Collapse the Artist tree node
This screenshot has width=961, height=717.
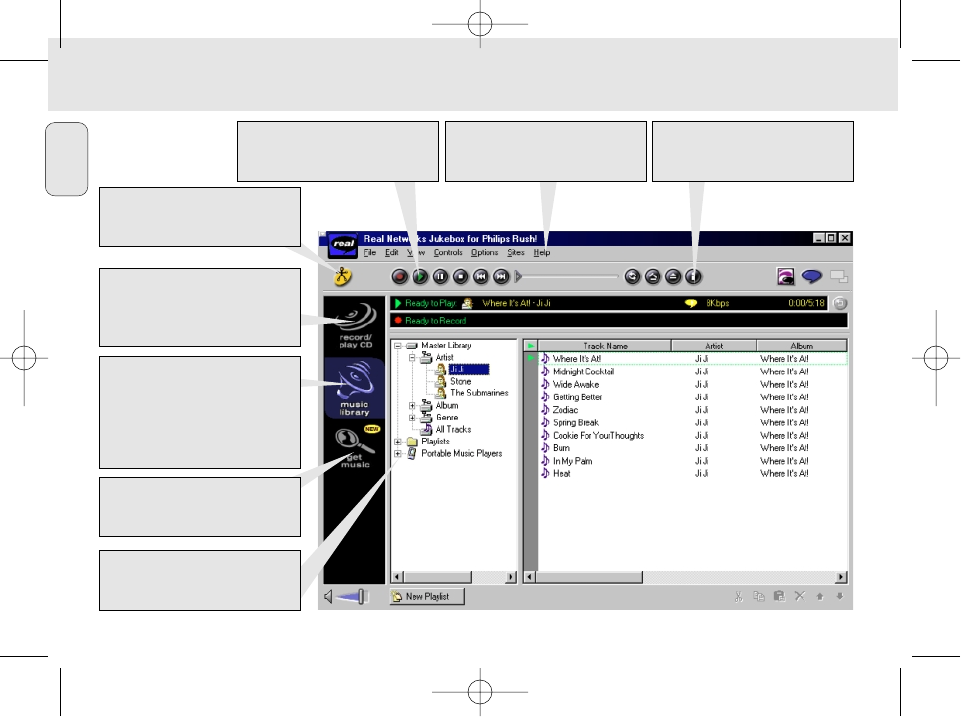[x=412, y=357]
